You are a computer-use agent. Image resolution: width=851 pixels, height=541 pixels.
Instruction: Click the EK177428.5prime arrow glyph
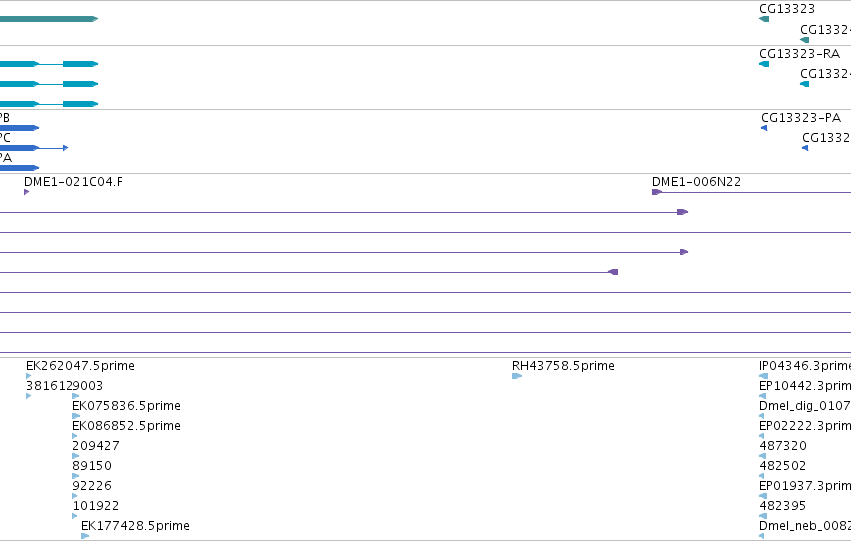coord(85,536)
